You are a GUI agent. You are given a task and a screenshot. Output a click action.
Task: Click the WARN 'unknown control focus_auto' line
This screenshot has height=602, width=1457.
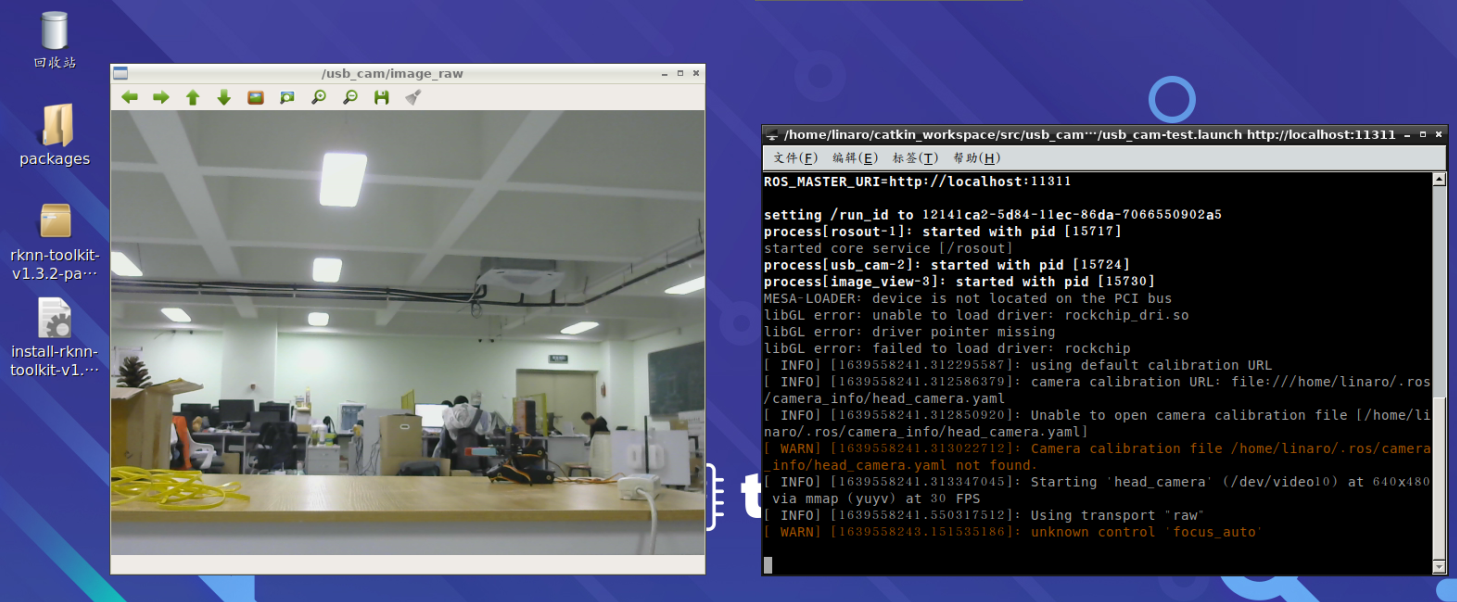coord(1013,532)
